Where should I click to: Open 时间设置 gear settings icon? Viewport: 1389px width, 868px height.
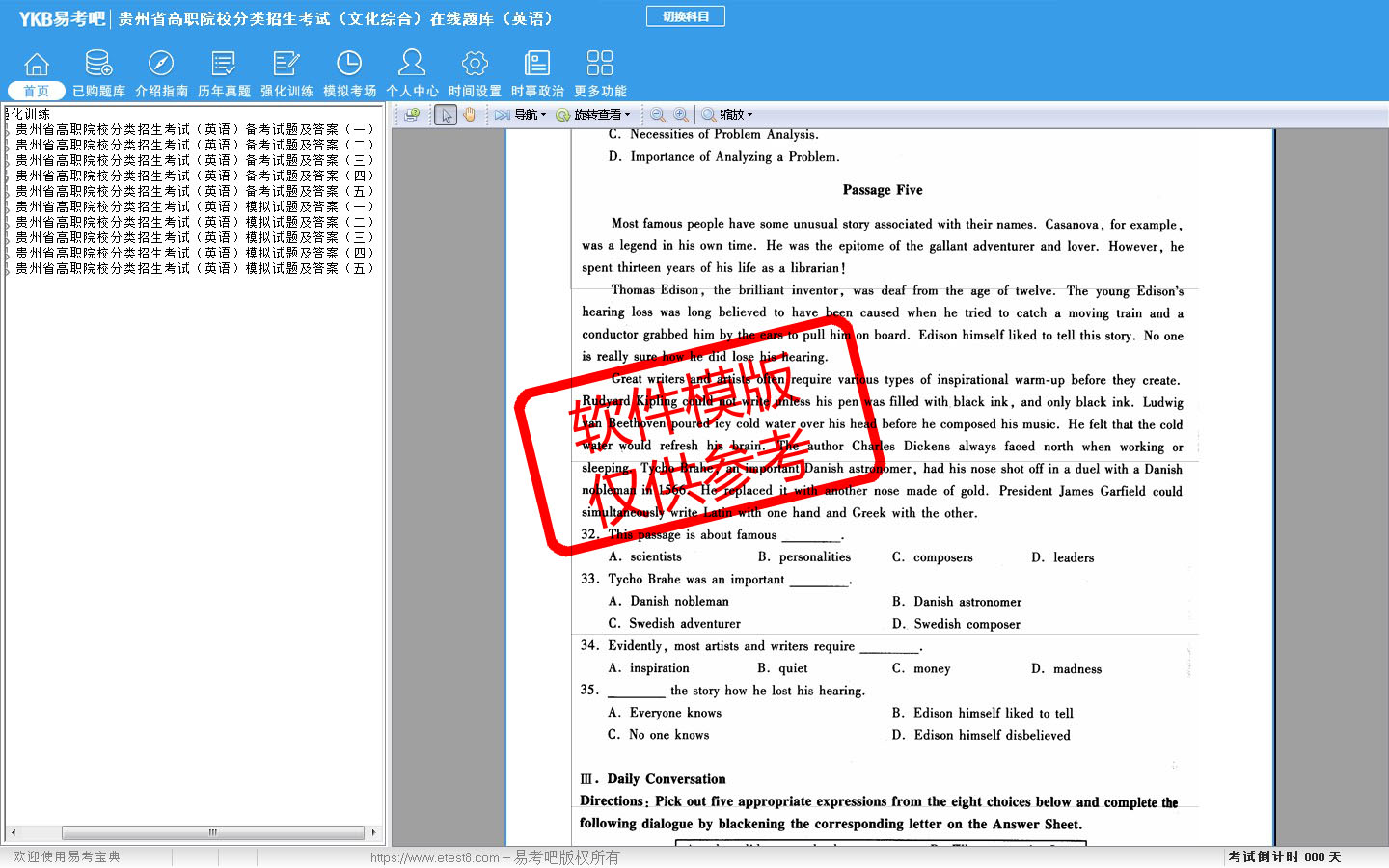(475, 73)
